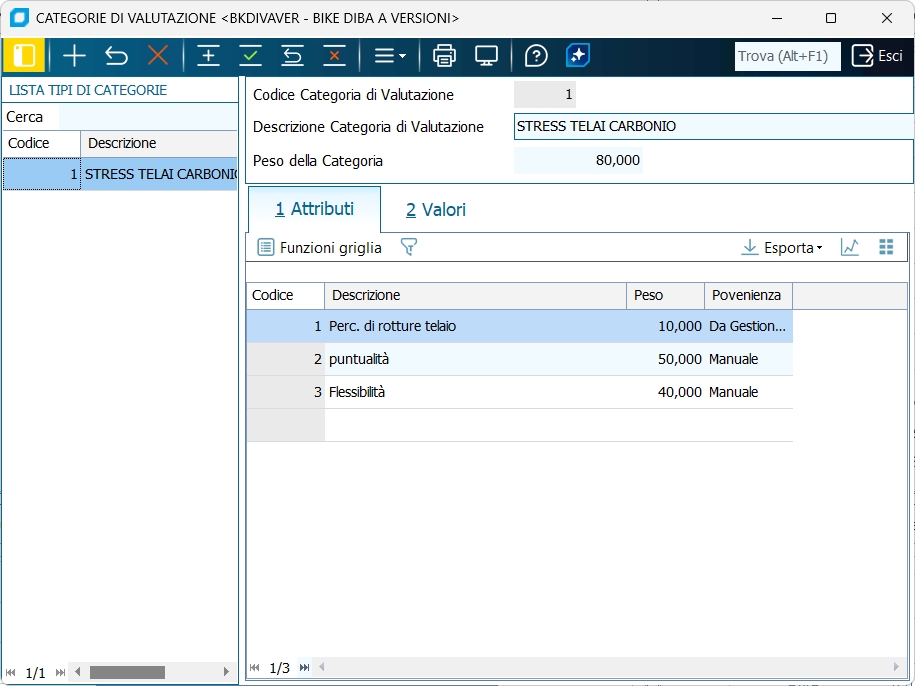Viewport: 915px width, 686px height.
Task: Minimize the Categorie di Valutazione window
Action: pos(777,18)
